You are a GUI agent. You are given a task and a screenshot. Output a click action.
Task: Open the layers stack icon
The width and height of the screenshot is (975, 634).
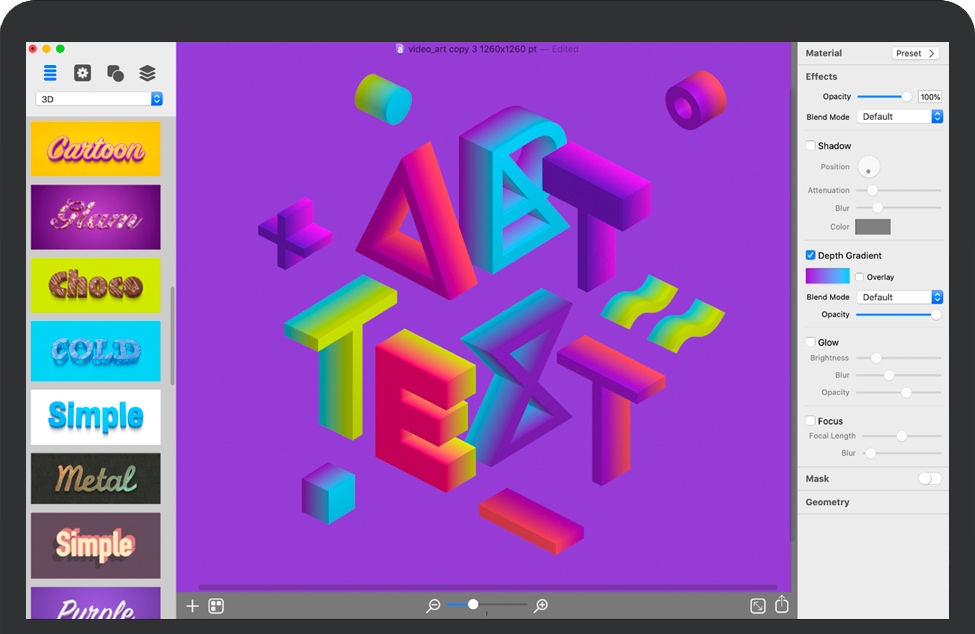(x=147, y=73)
